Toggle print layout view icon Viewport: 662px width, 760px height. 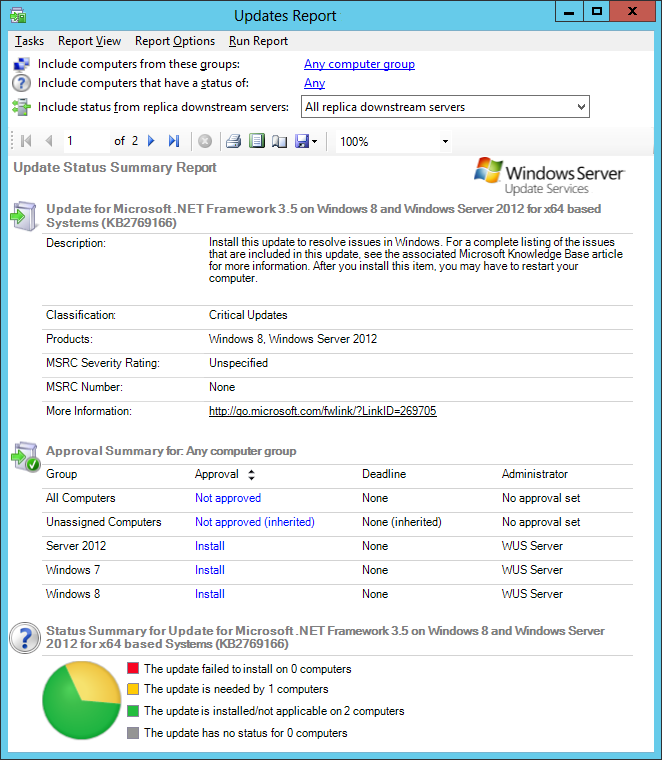click(256, 141)
